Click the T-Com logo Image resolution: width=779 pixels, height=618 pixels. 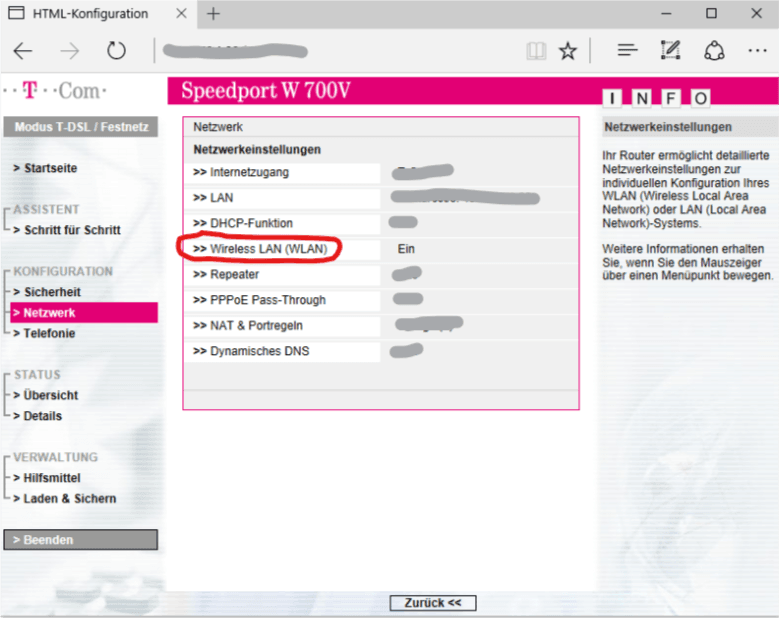point(55,91)
